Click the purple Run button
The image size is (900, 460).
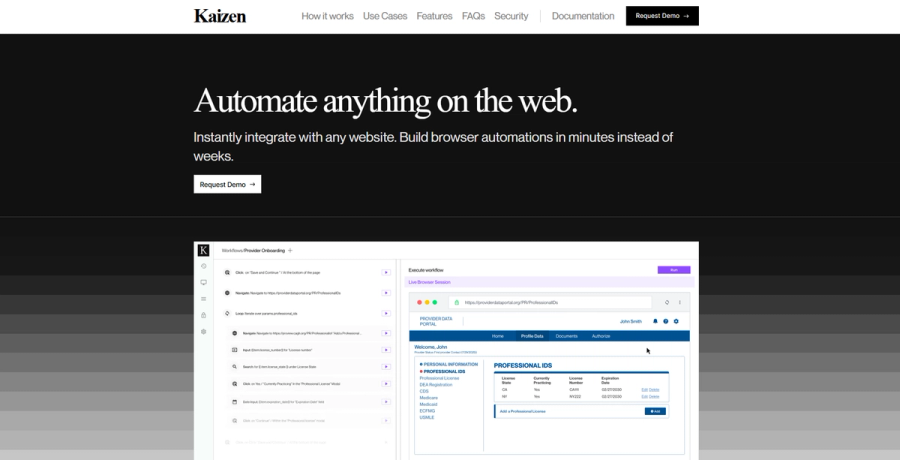tap(674, 270)
